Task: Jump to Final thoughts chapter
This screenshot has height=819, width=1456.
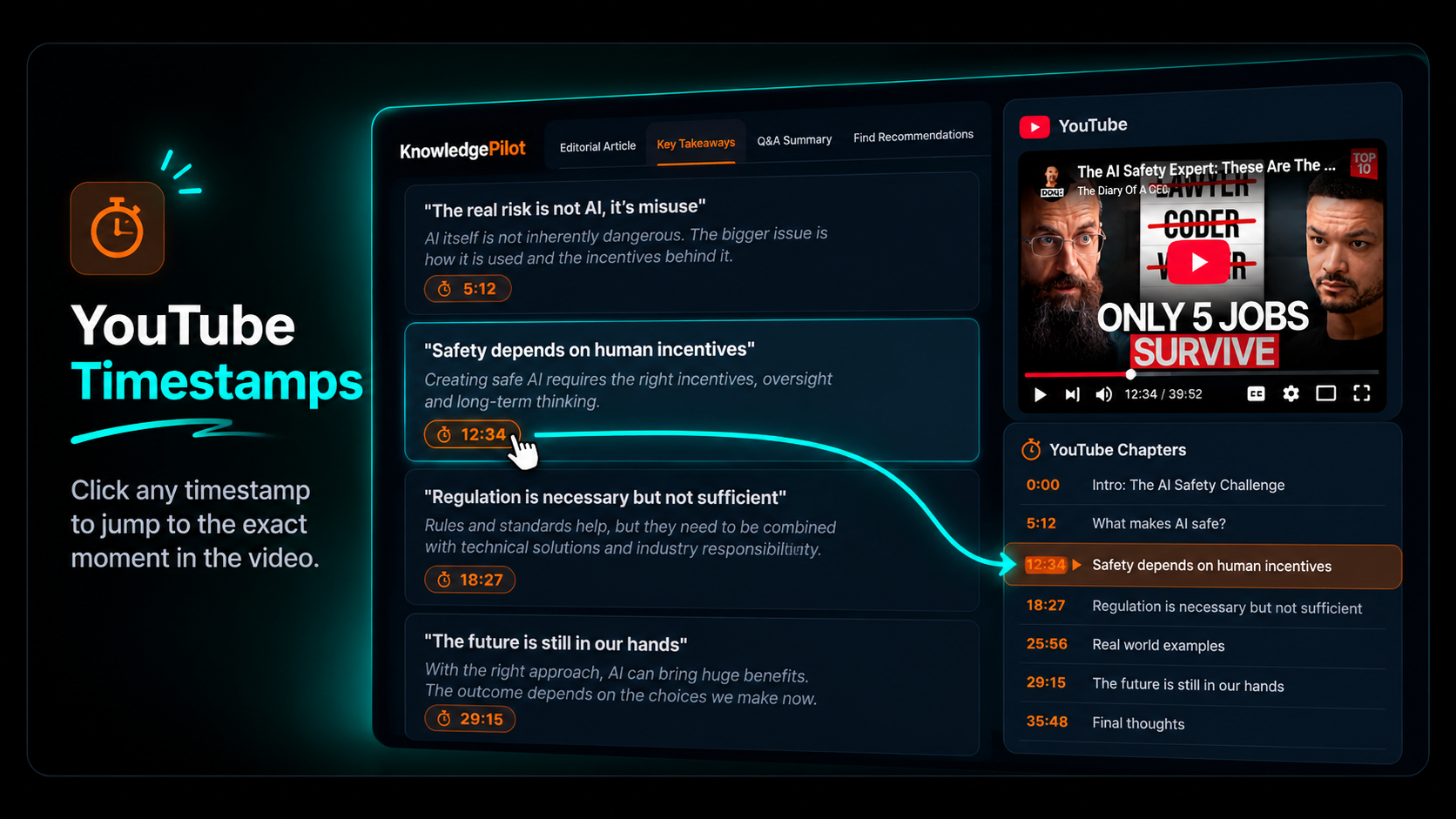Action: pos(1203,723)
